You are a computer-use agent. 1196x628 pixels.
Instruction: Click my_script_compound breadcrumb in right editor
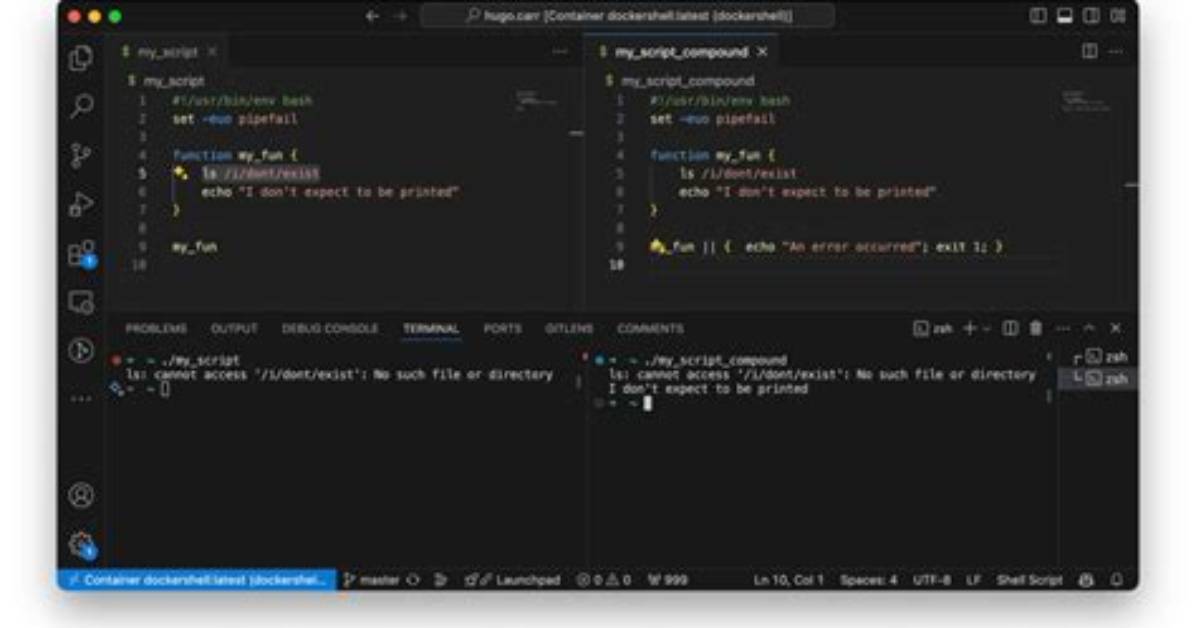tap(687, 81)
